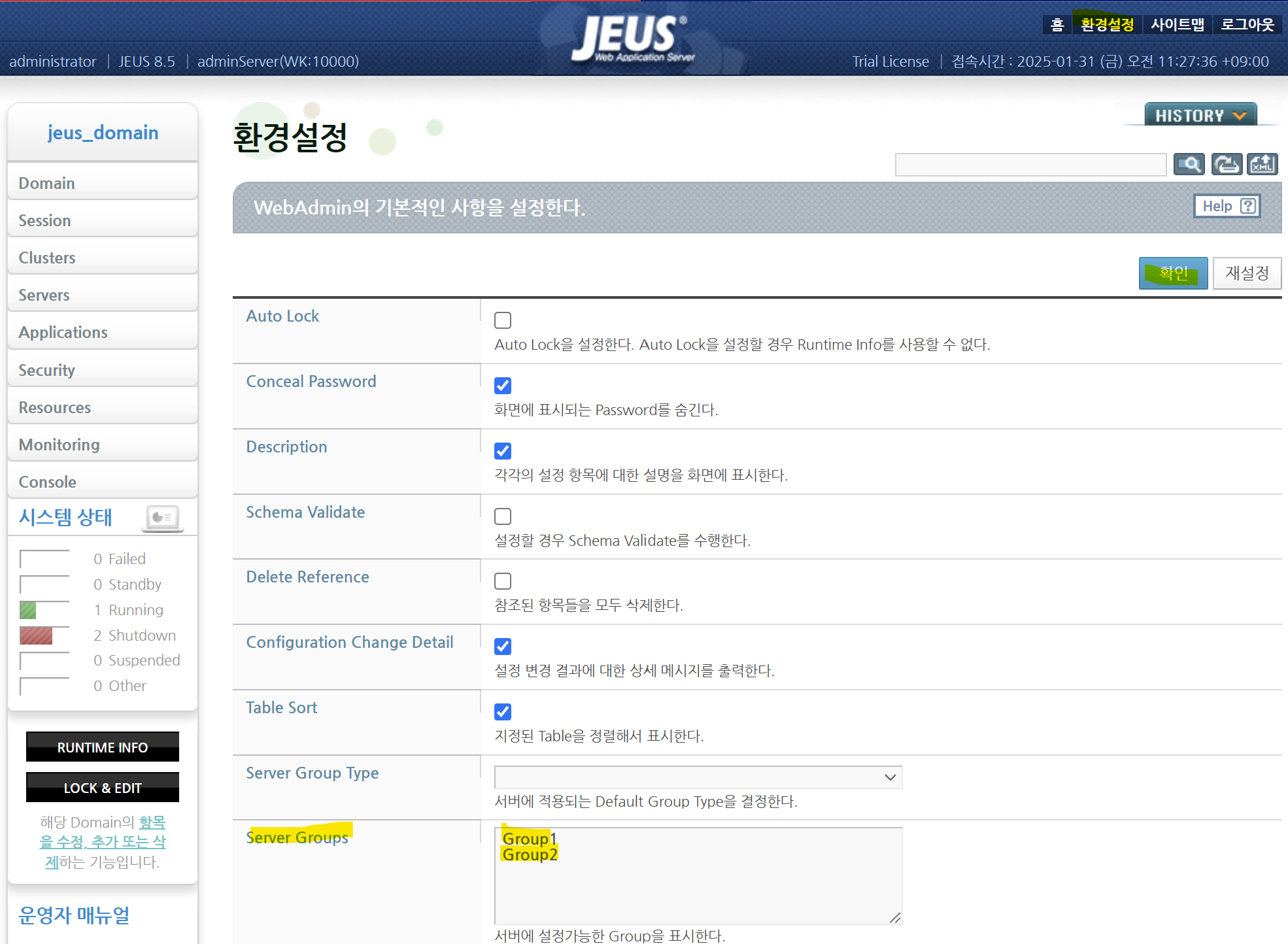The height and width of the screenshot is (944, 1288).
Task: Open the Server Group Type dropdown
Action: [698, 777]
